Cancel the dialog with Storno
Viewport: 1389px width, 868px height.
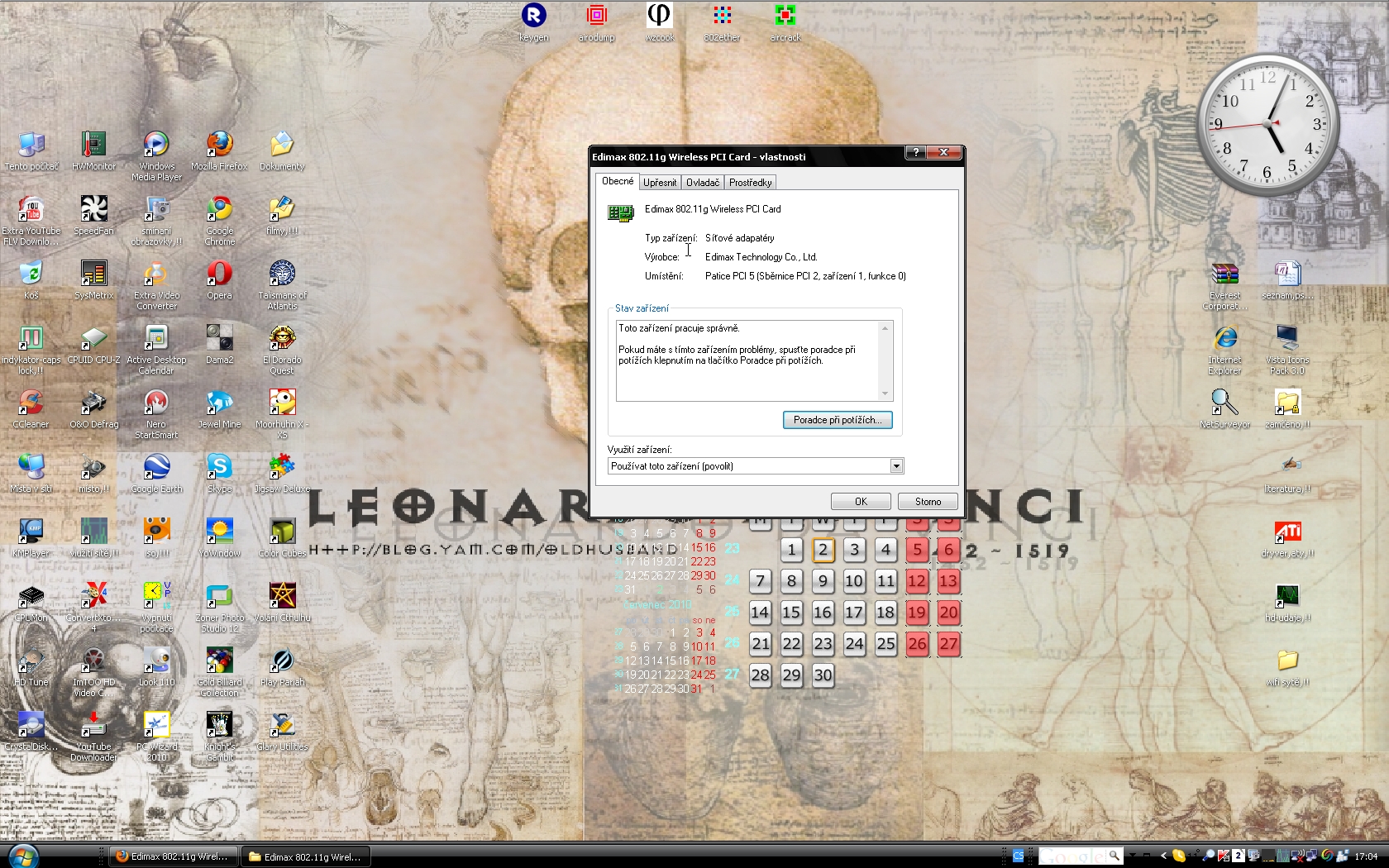pyautogui.click(x=928, y=502)
